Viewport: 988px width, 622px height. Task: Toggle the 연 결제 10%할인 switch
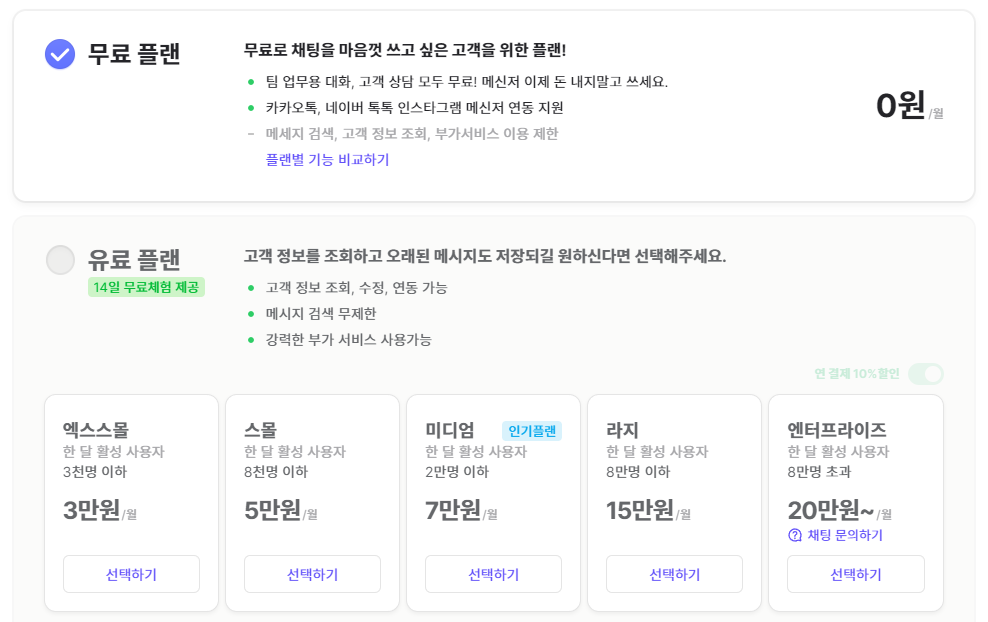[925, 374]
